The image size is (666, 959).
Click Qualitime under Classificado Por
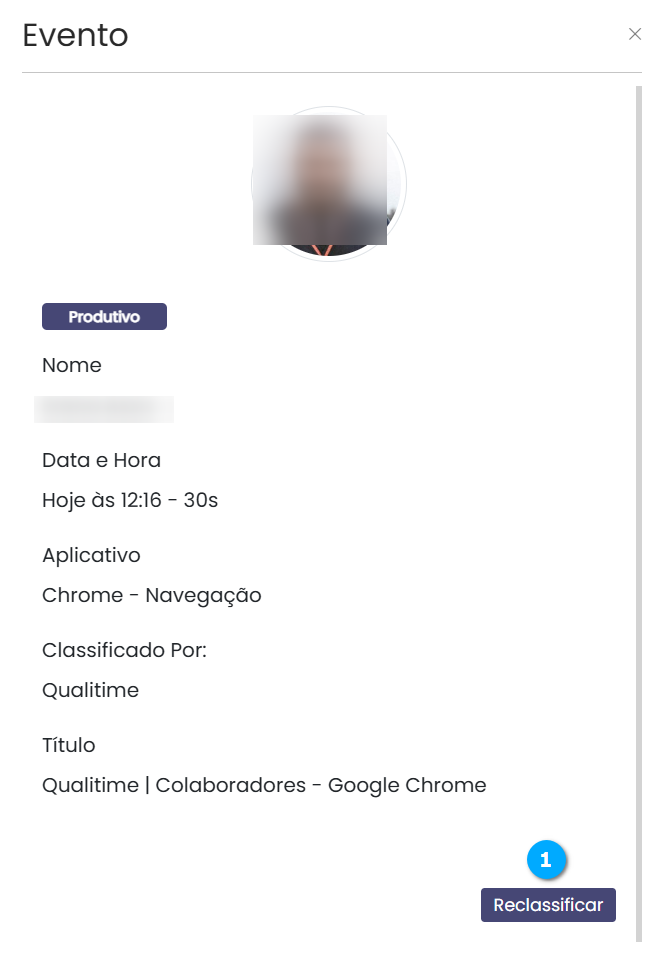pos(90,691)
